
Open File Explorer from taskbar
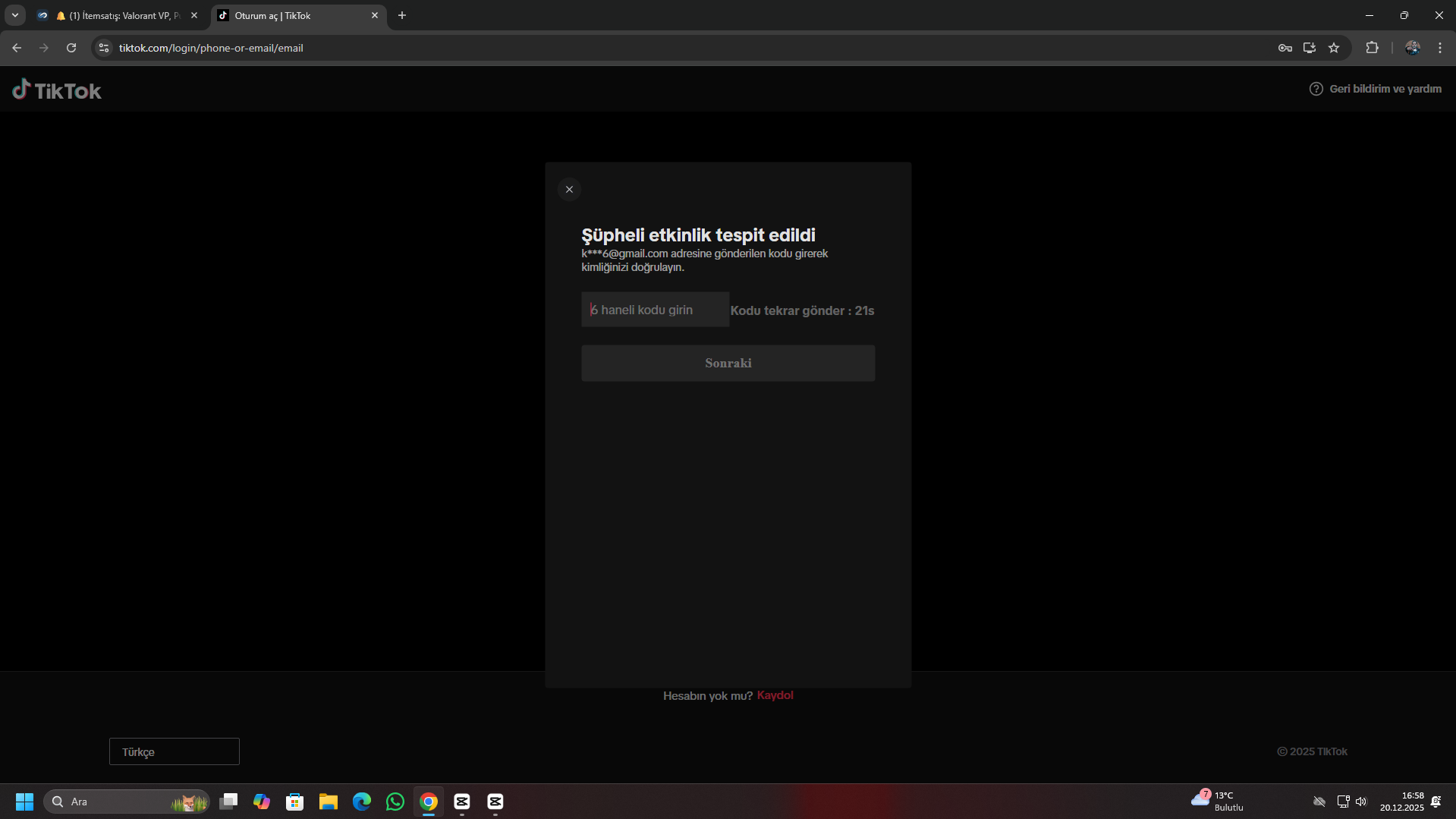(x=329, y=802)
